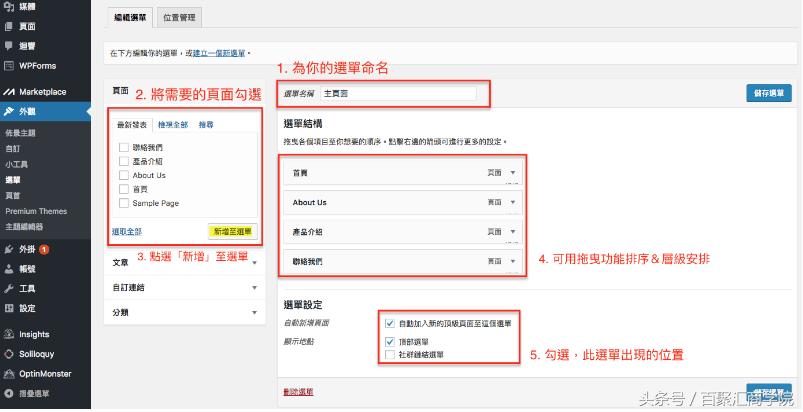The width and height of the screenshot is (803, 412).
Task: Click the 新增至選單 add to menu button
Action: (x=233, y=231)
